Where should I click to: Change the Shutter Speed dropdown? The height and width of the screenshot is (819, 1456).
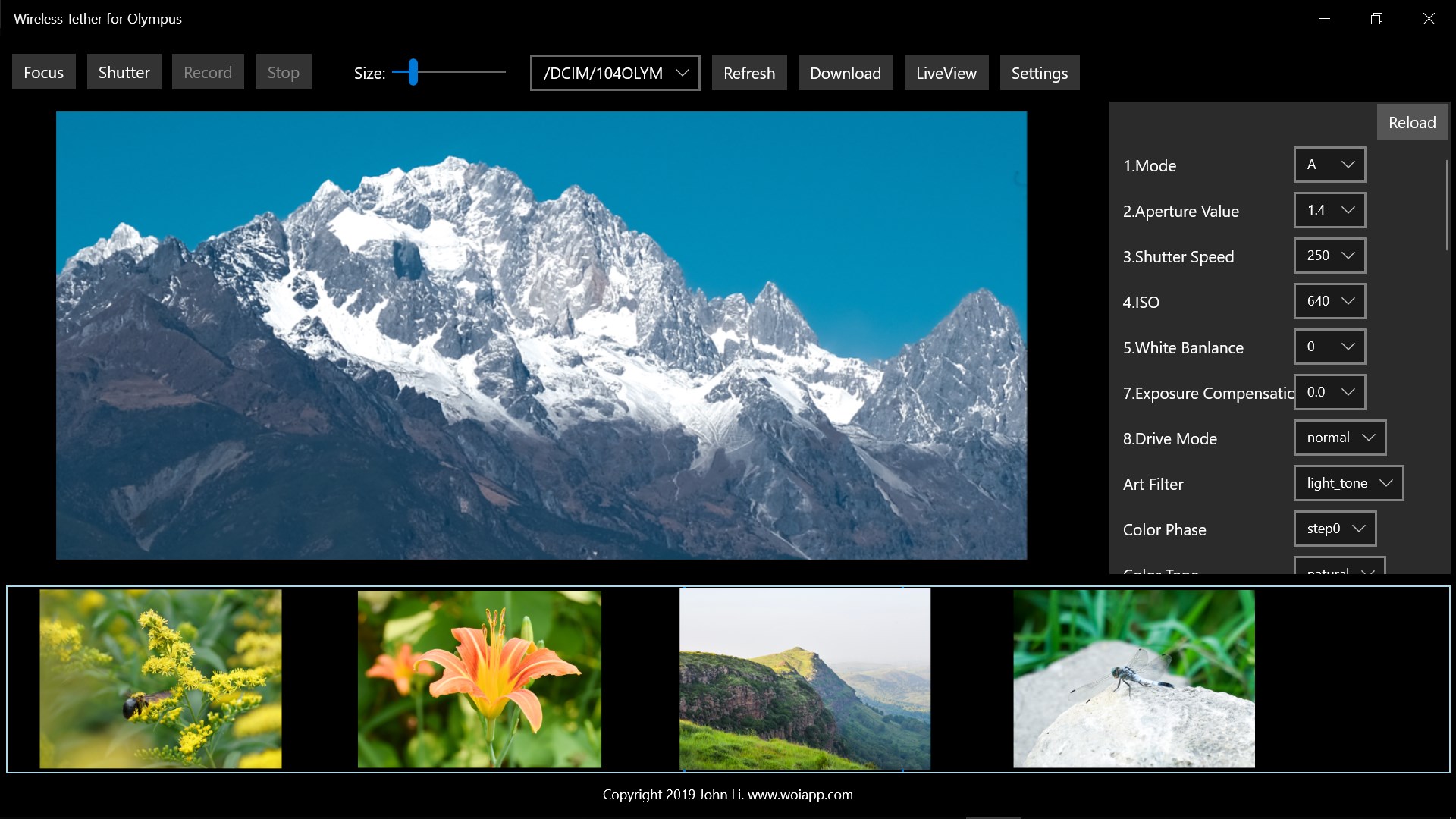(x=1329, y=256)
